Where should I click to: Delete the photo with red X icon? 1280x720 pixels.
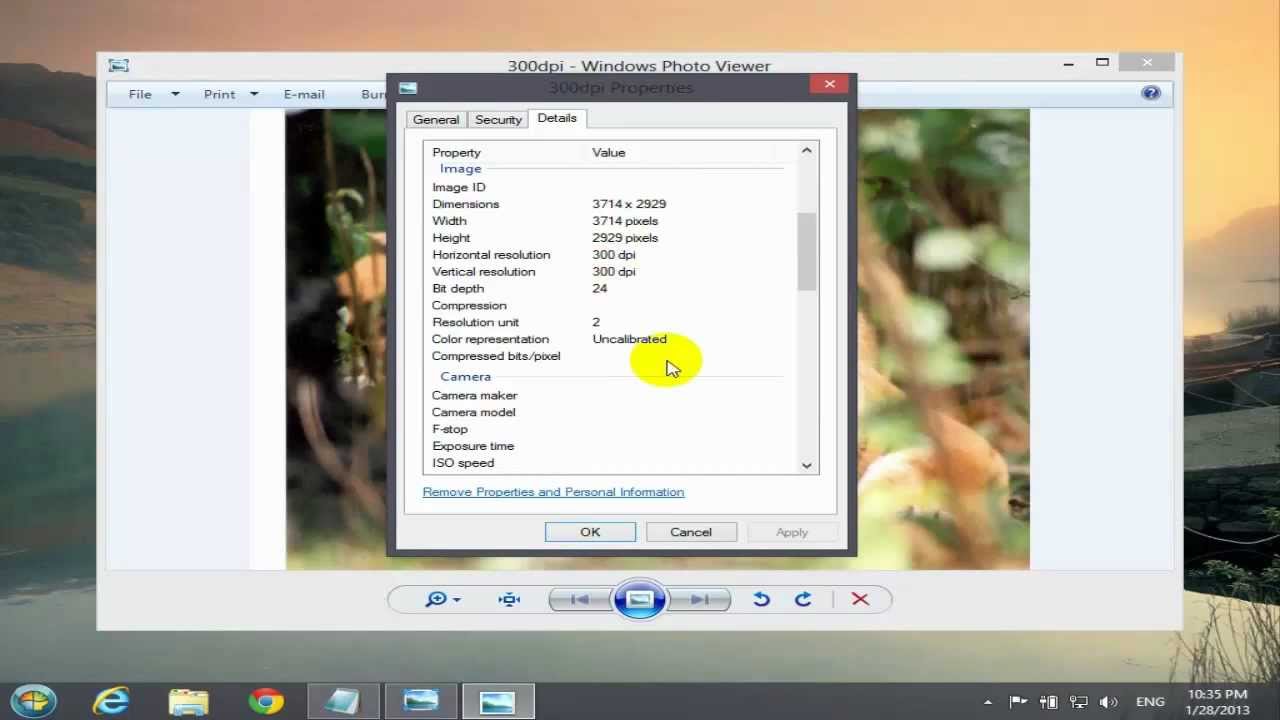pos(860,599)
